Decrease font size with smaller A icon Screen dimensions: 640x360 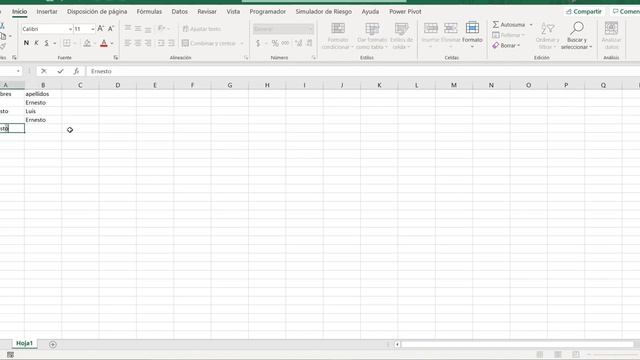point(111,29)
